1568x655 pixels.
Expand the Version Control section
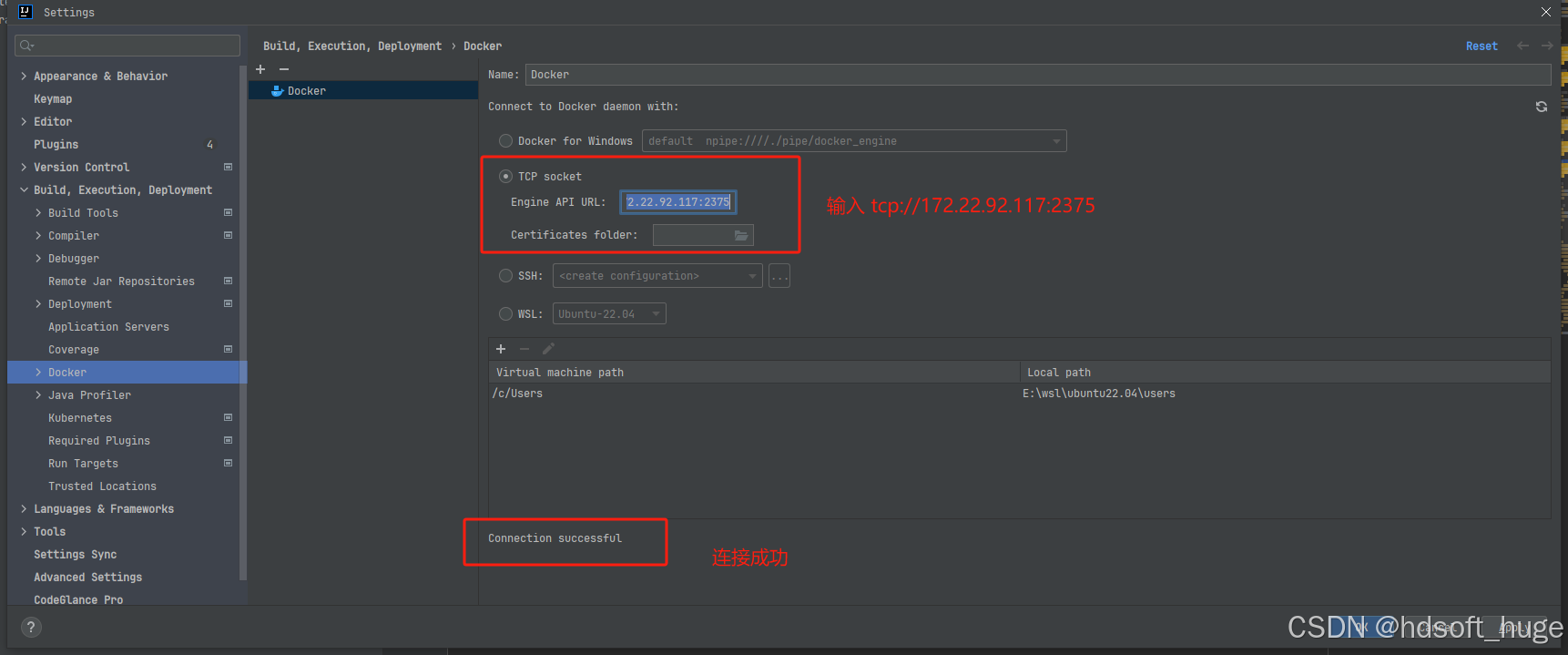[24, 168]
